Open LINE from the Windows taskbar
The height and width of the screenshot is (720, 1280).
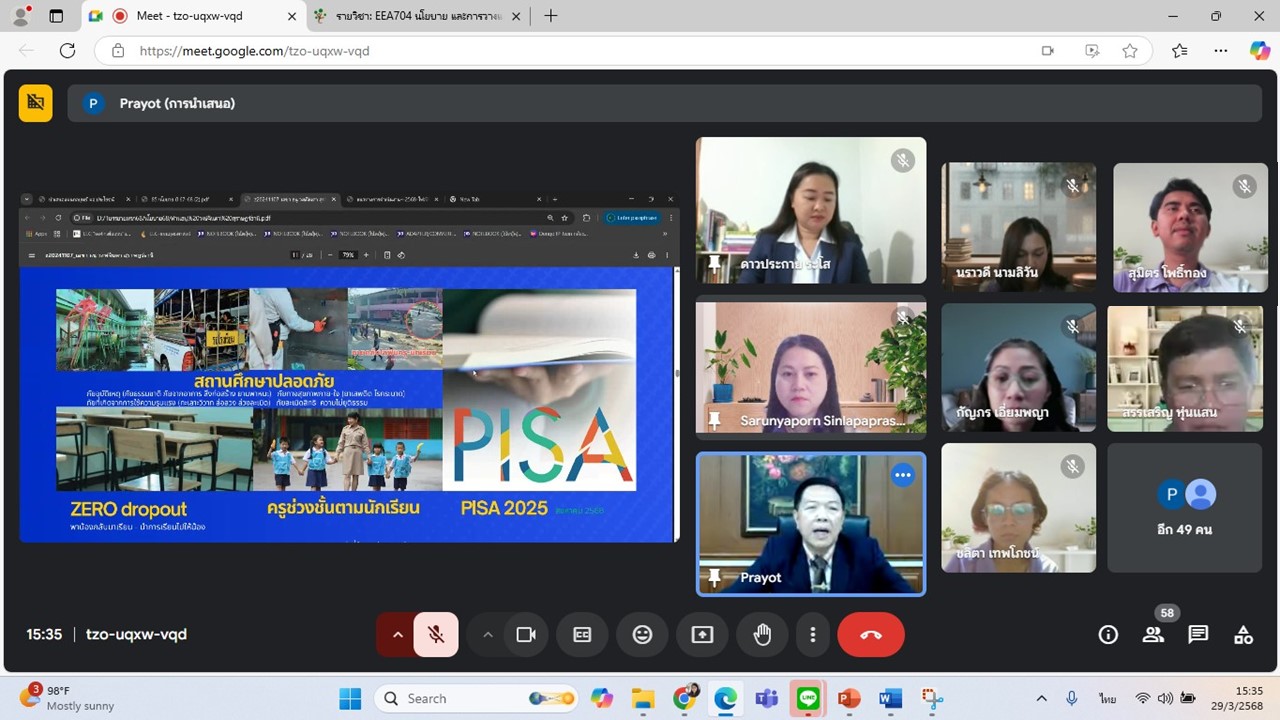pyautogui.click(x=807, y=698)
